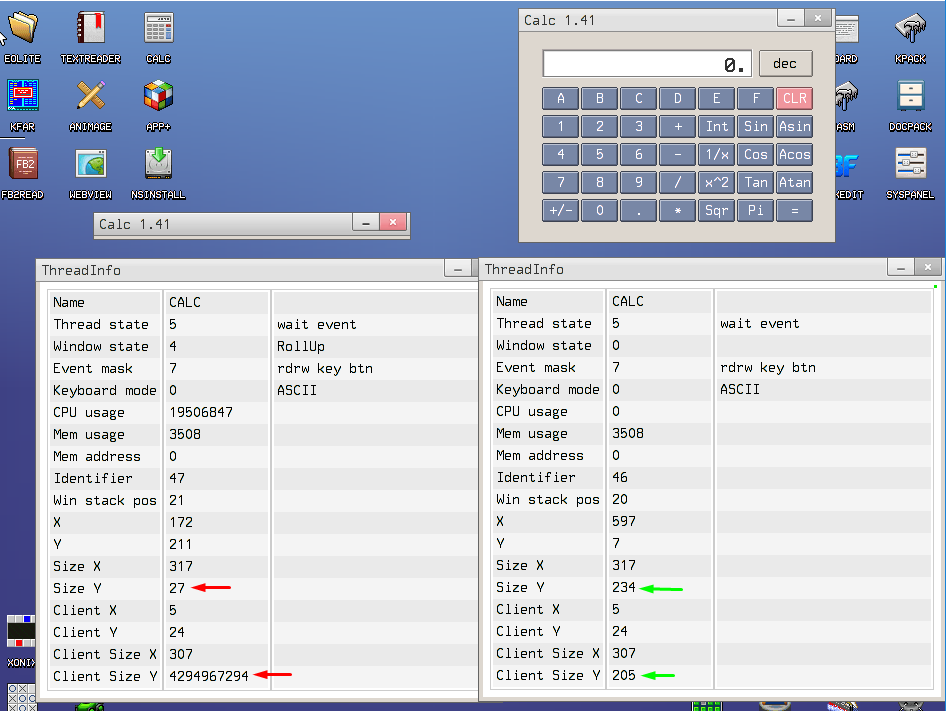Viewport: 946px width, 711px height.
Task: Toggle the dec number base button
Action: pos(785,64)
